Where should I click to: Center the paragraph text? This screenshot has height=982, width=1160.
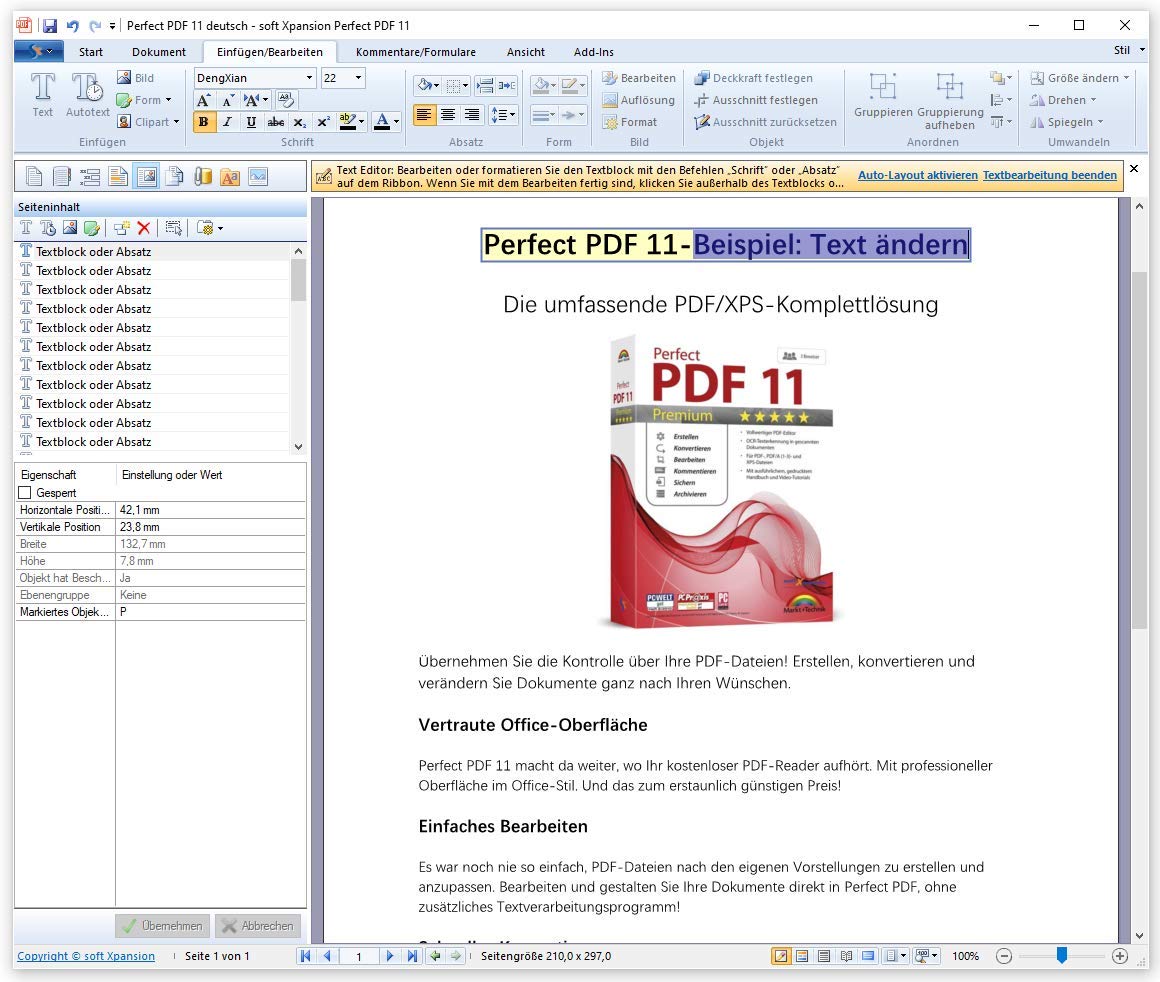[x=448, y=115]
